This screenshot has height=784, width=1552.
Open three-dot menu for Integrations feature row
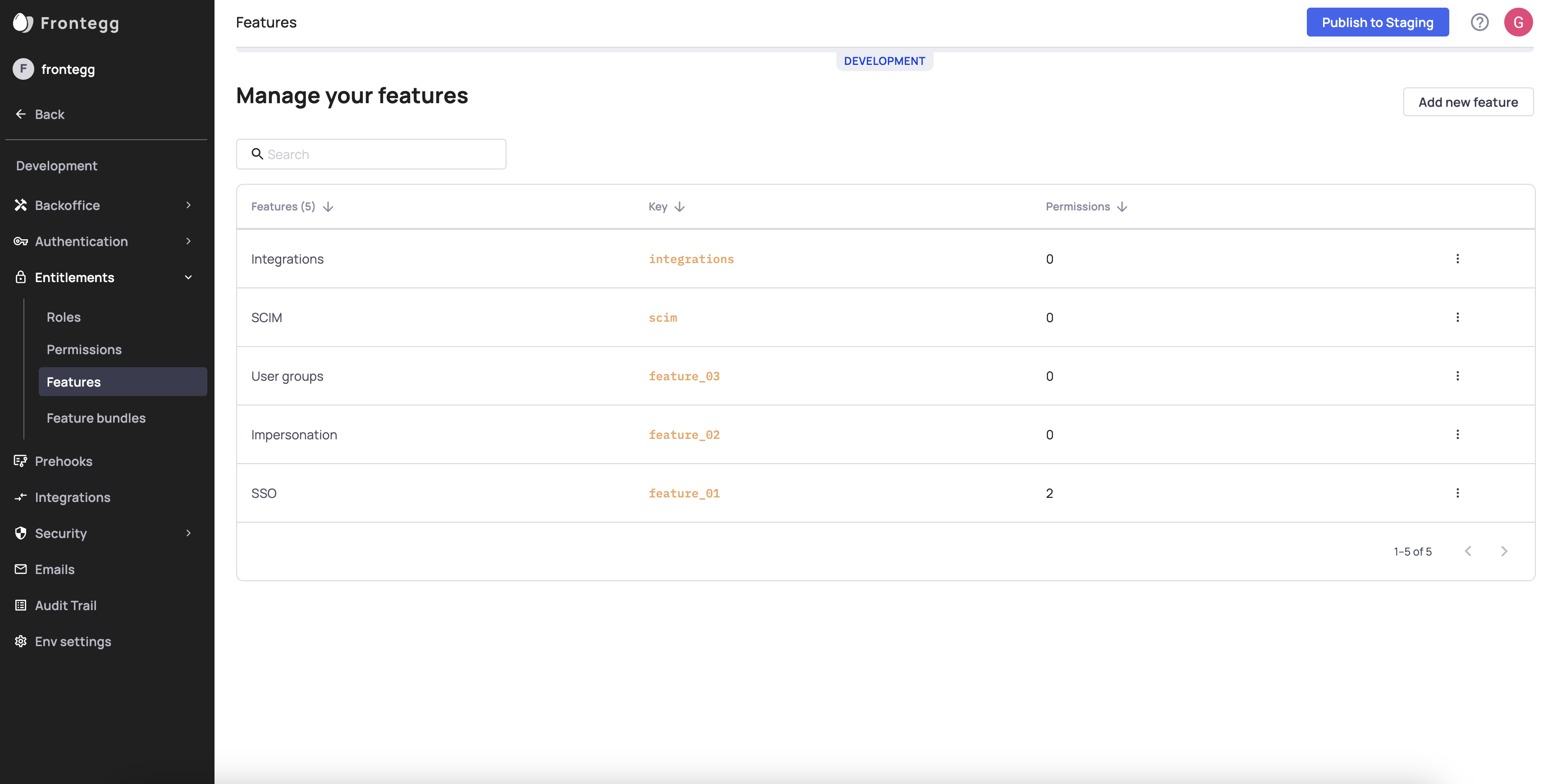(x=1457, y=259)
